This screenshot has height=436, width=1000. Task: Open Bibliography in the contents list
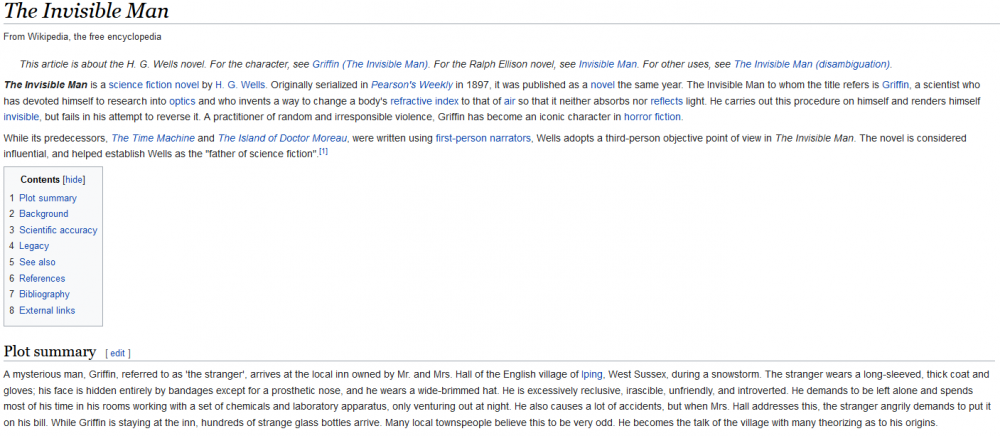44,294
